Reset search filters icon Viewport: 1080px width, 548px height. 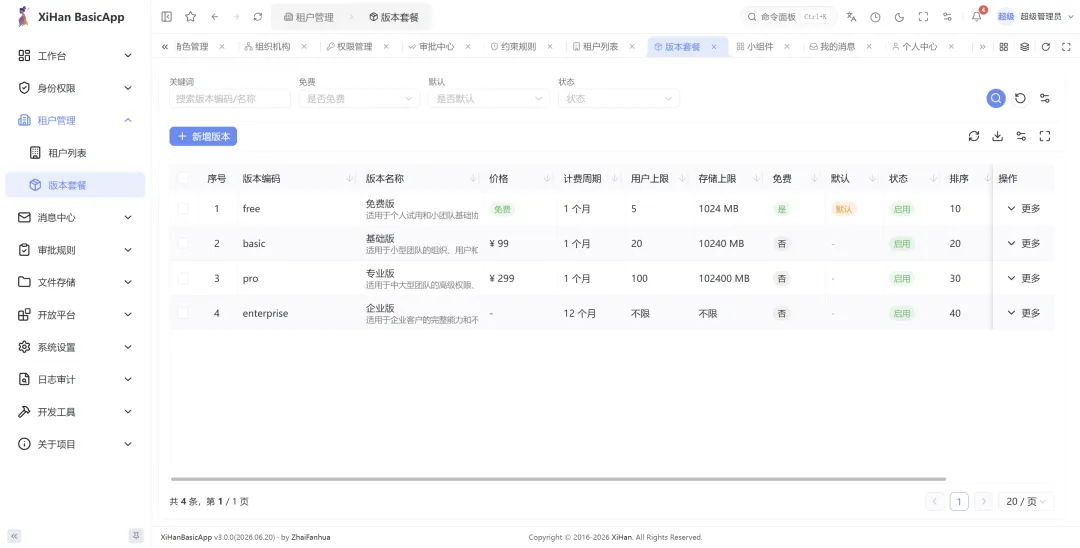pyautogui.click(x=1020, y=98)
